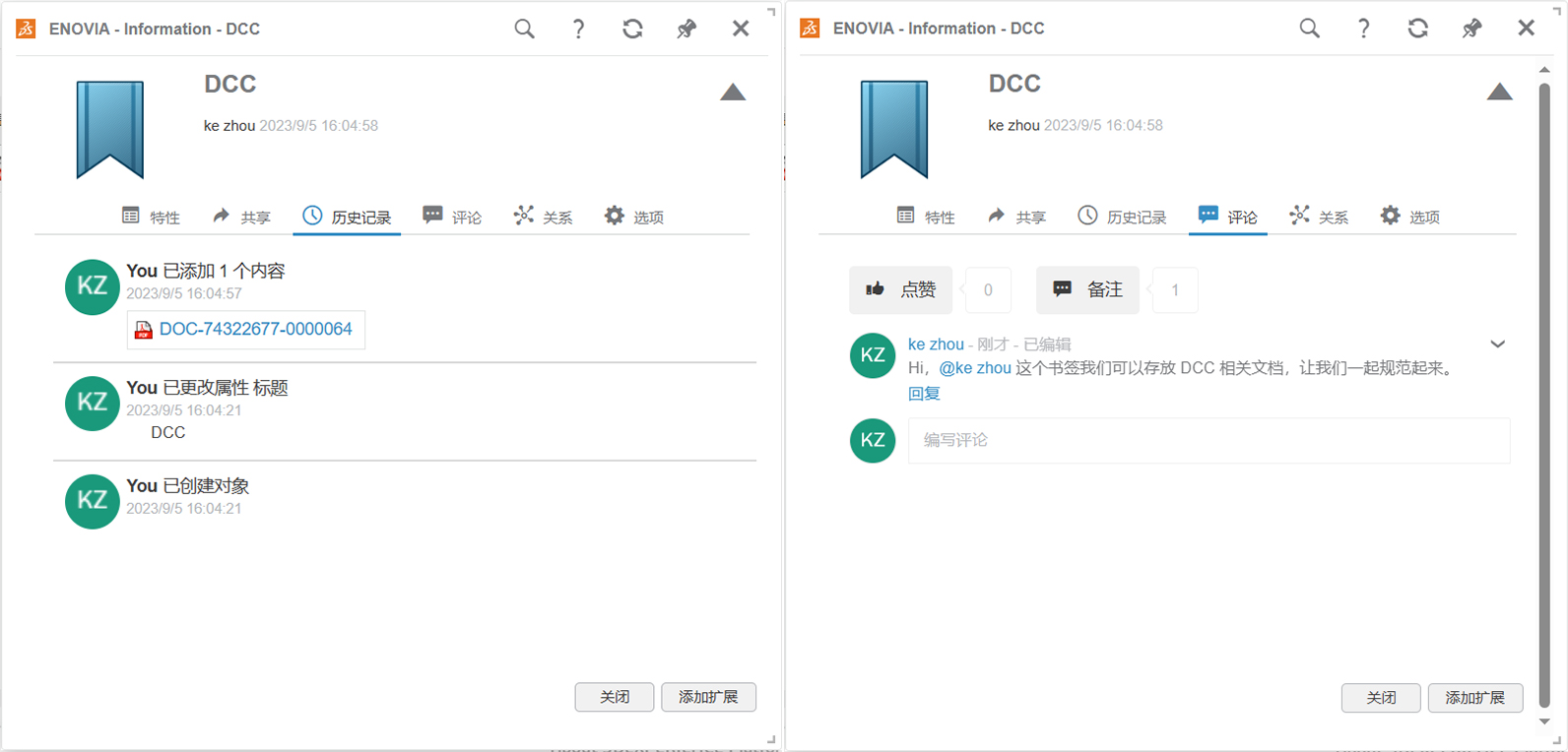Select 评论 tab in right window
Image resolution: width=1568 pixels, height=752 pixels.
[x=1227, y=217]
